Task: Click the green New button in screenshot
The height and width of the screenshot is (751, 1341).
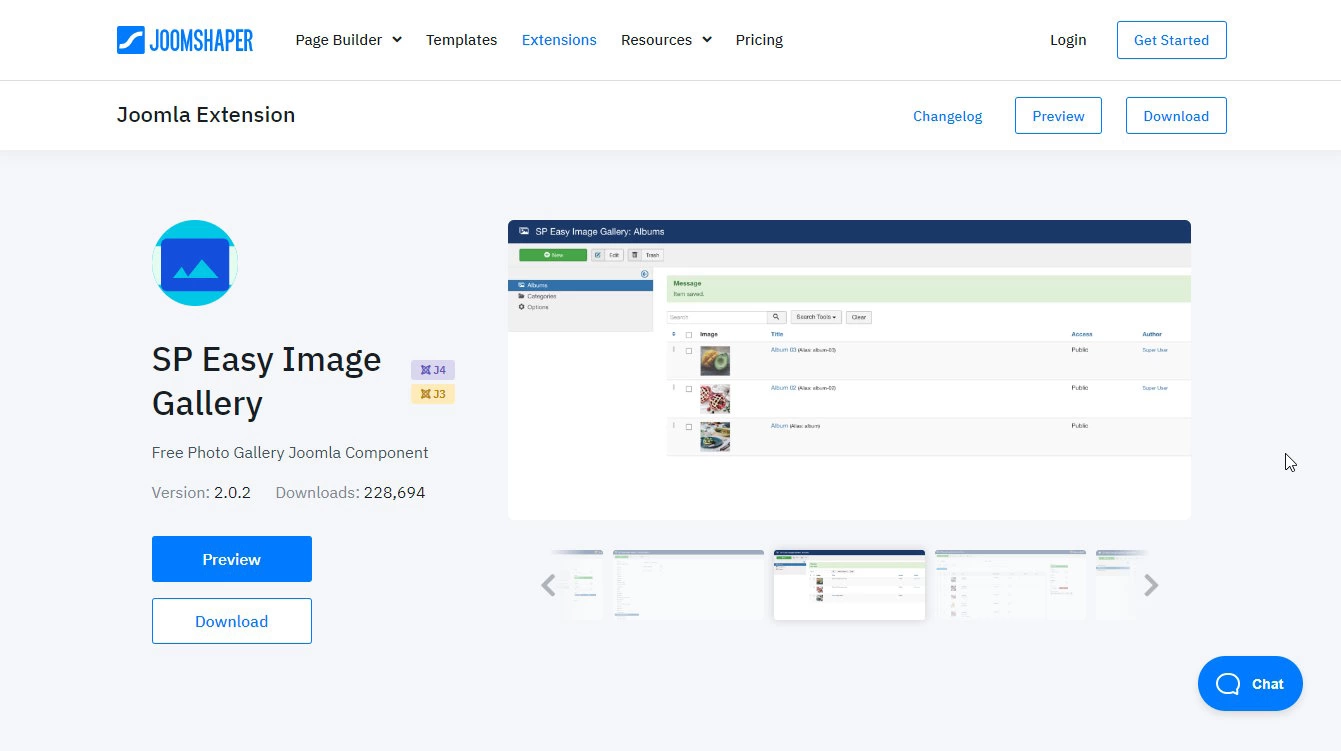Action: tap(553, 255)
